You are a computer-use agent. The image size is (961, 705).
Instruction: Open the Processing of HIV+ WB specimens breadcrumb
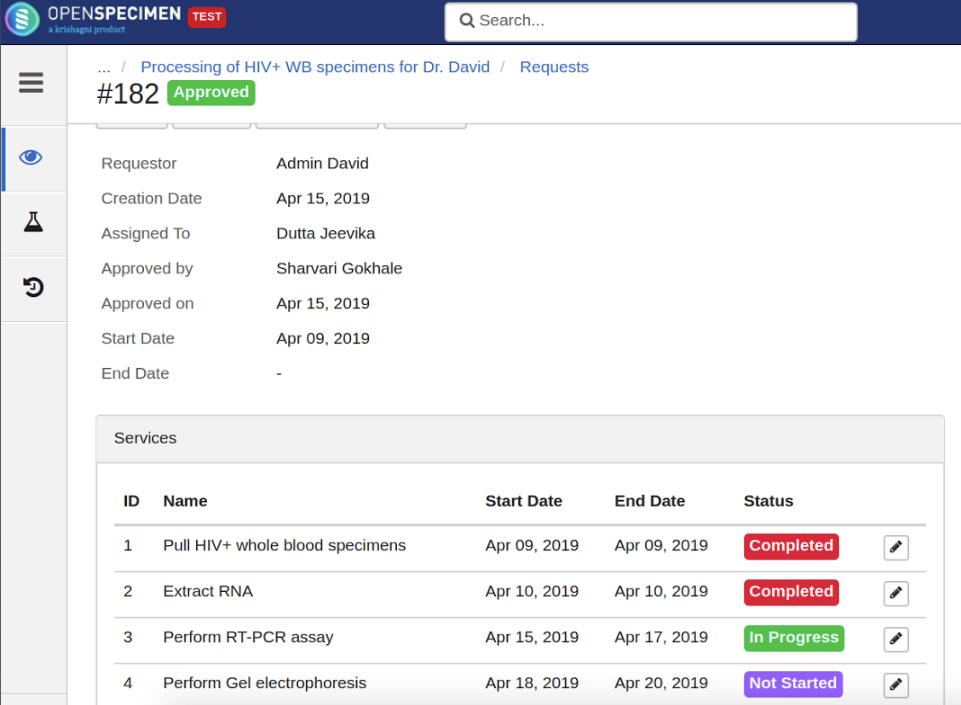[315, 67]
